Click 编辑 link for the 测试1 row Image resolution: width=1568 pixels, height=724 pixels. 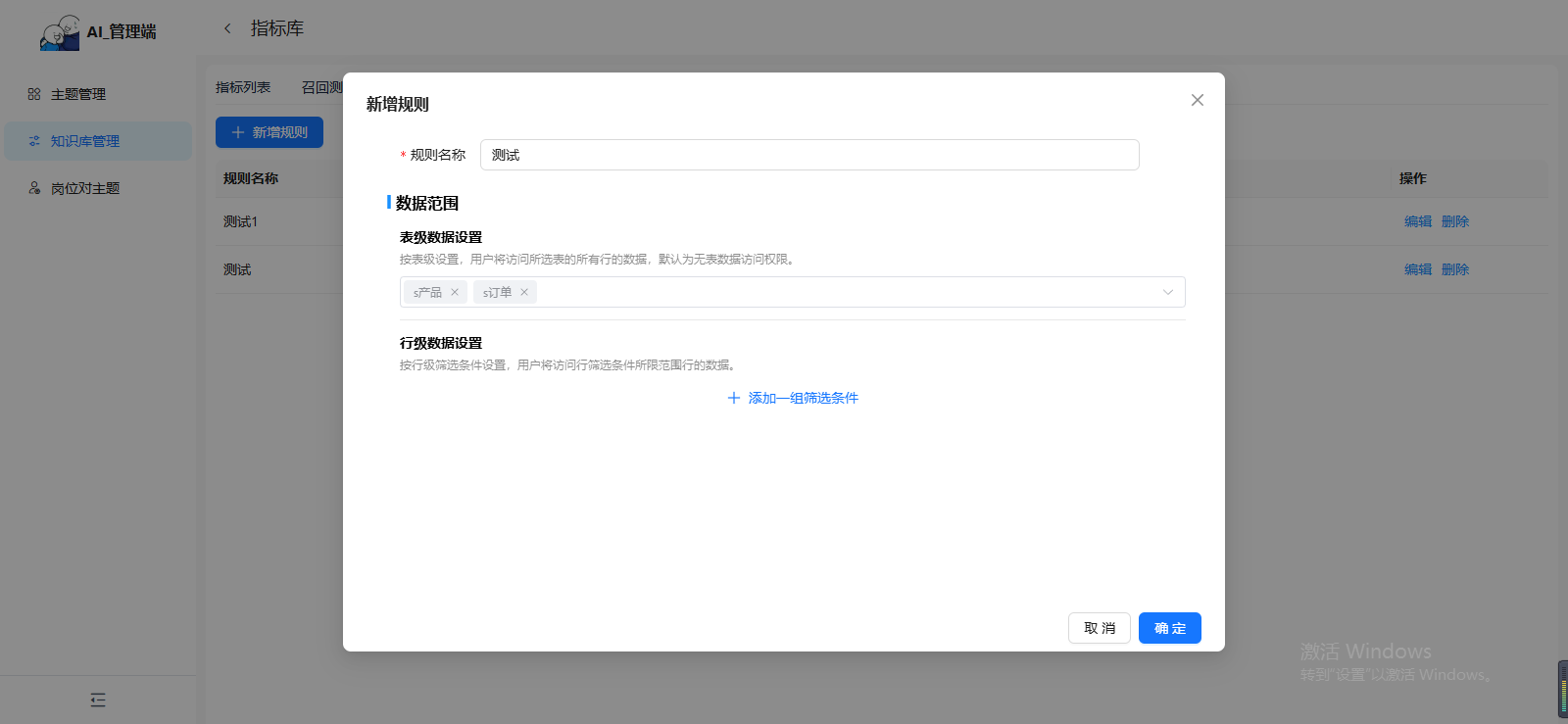[1417, 221]
